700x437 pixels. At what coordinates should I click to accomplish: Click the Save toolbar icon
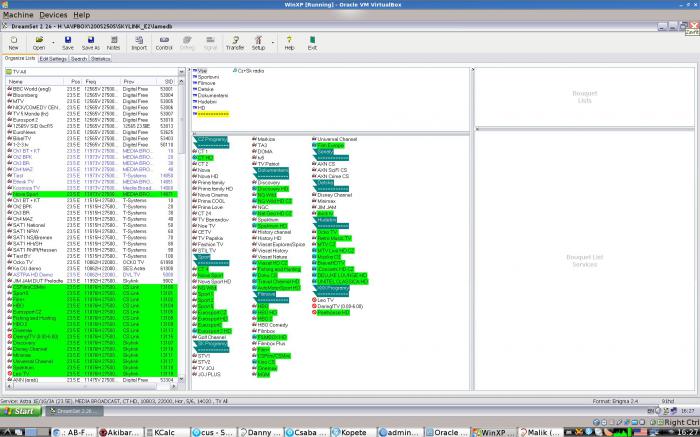click(x=68, y=43)
